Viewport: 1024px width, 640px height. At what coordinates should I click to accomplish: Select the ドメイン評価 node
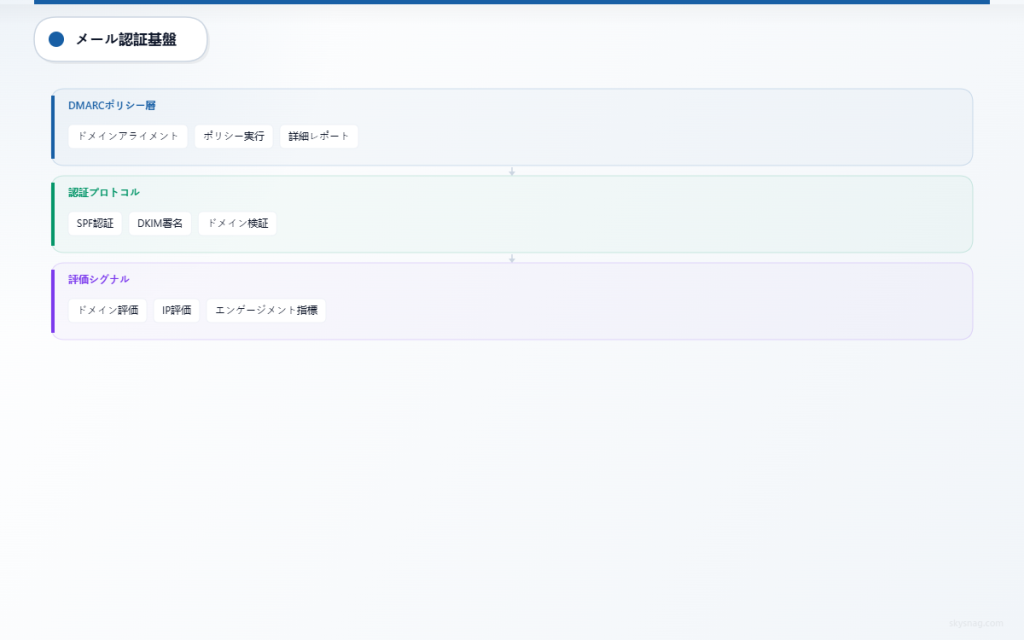107,310
